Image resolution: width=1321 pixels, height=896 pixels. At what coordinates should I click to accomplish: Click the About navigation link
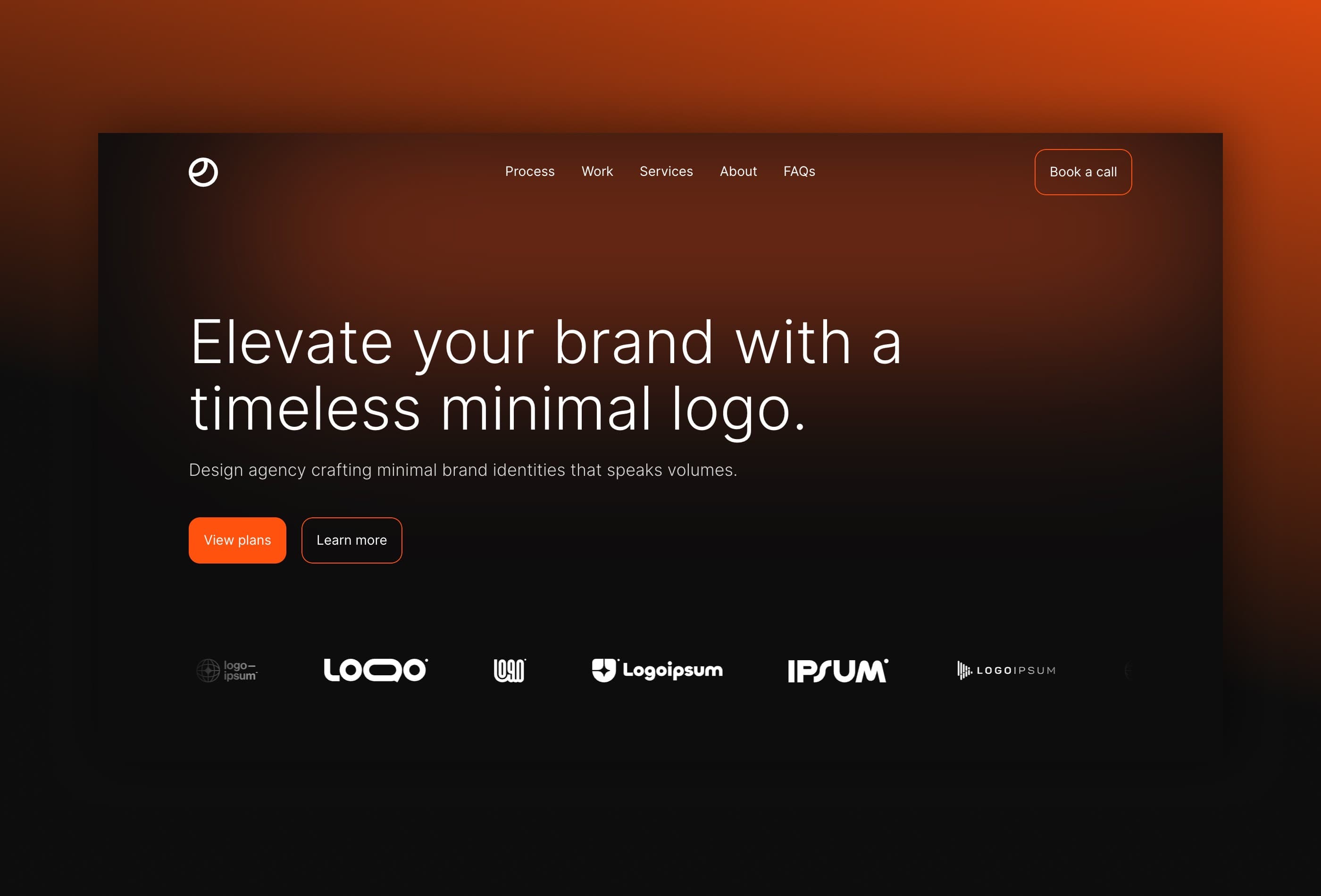pos(738,171)
